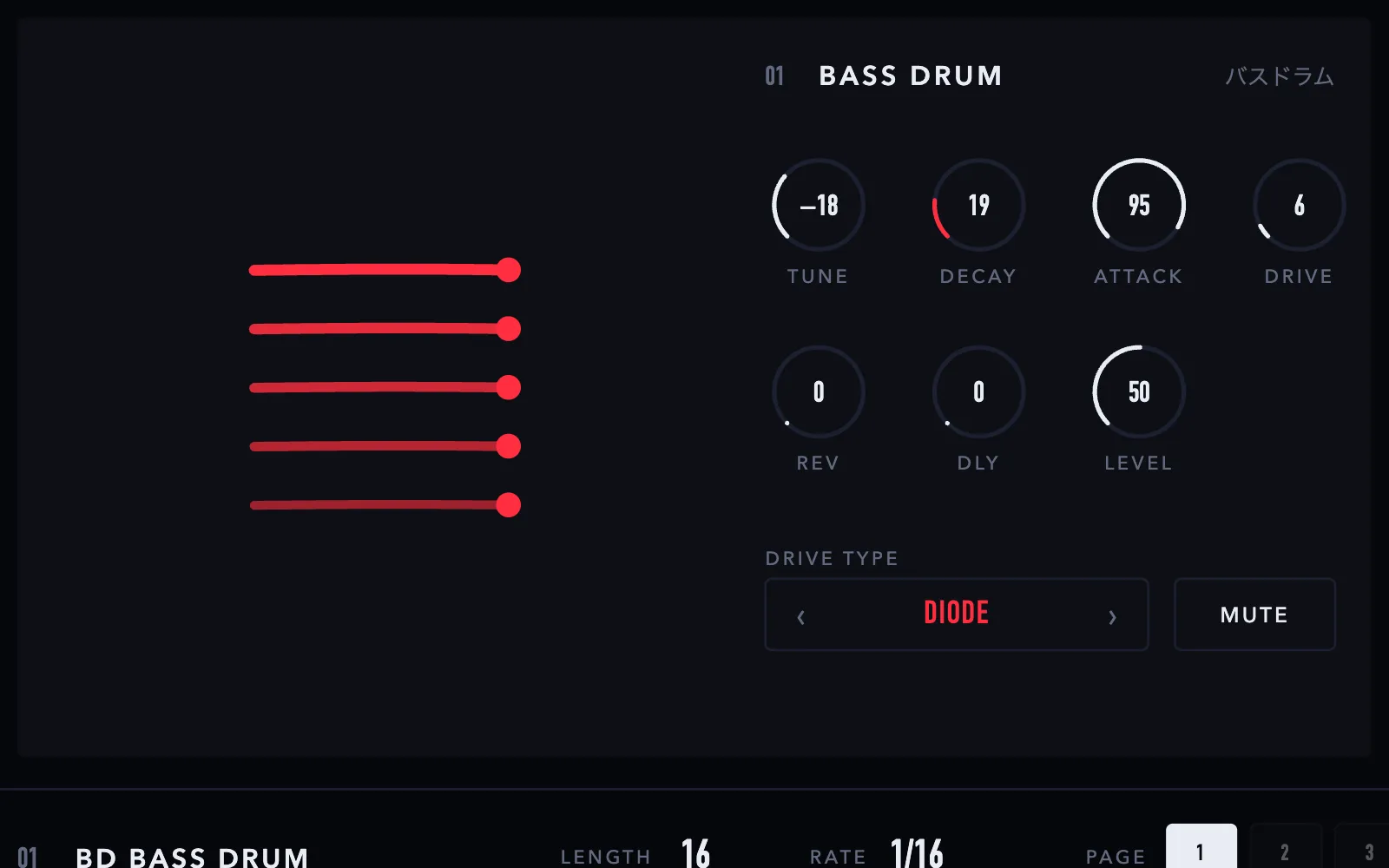Mute the Bass Drum track
This screenshot has width=1389, height=868.
[x=1254, y=615]
